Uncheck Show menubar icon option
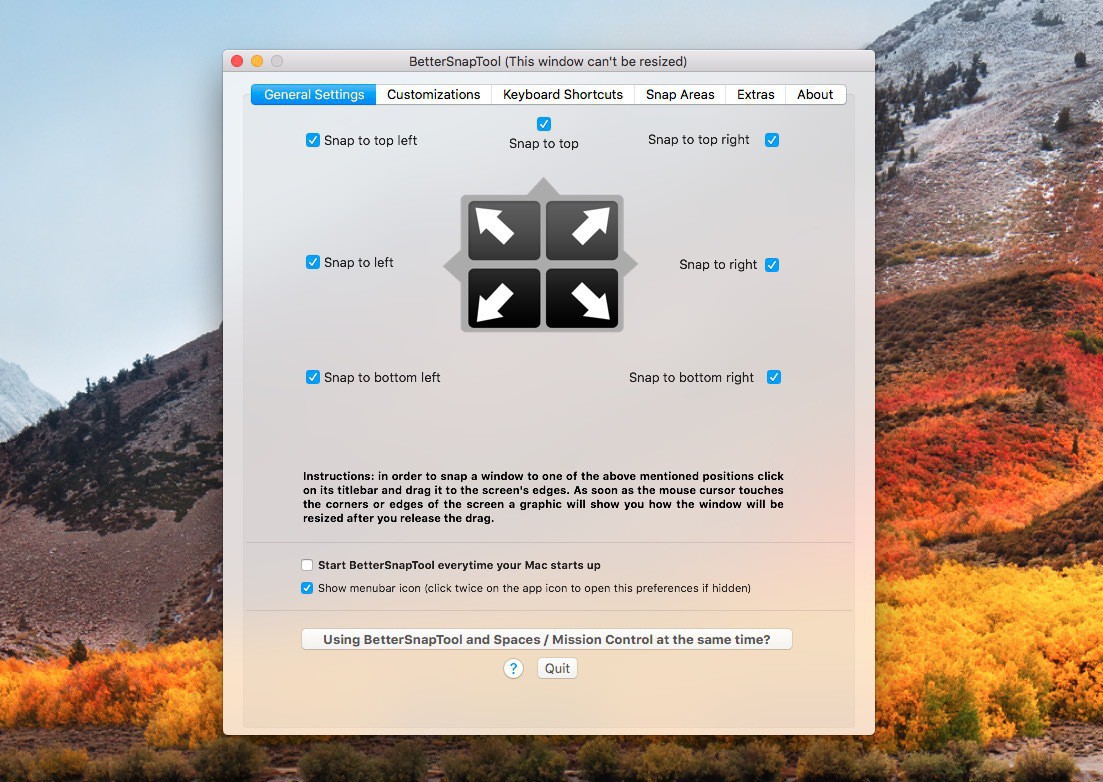The width and height of the screenshot is (1103, 782). [x=307, y=588]
